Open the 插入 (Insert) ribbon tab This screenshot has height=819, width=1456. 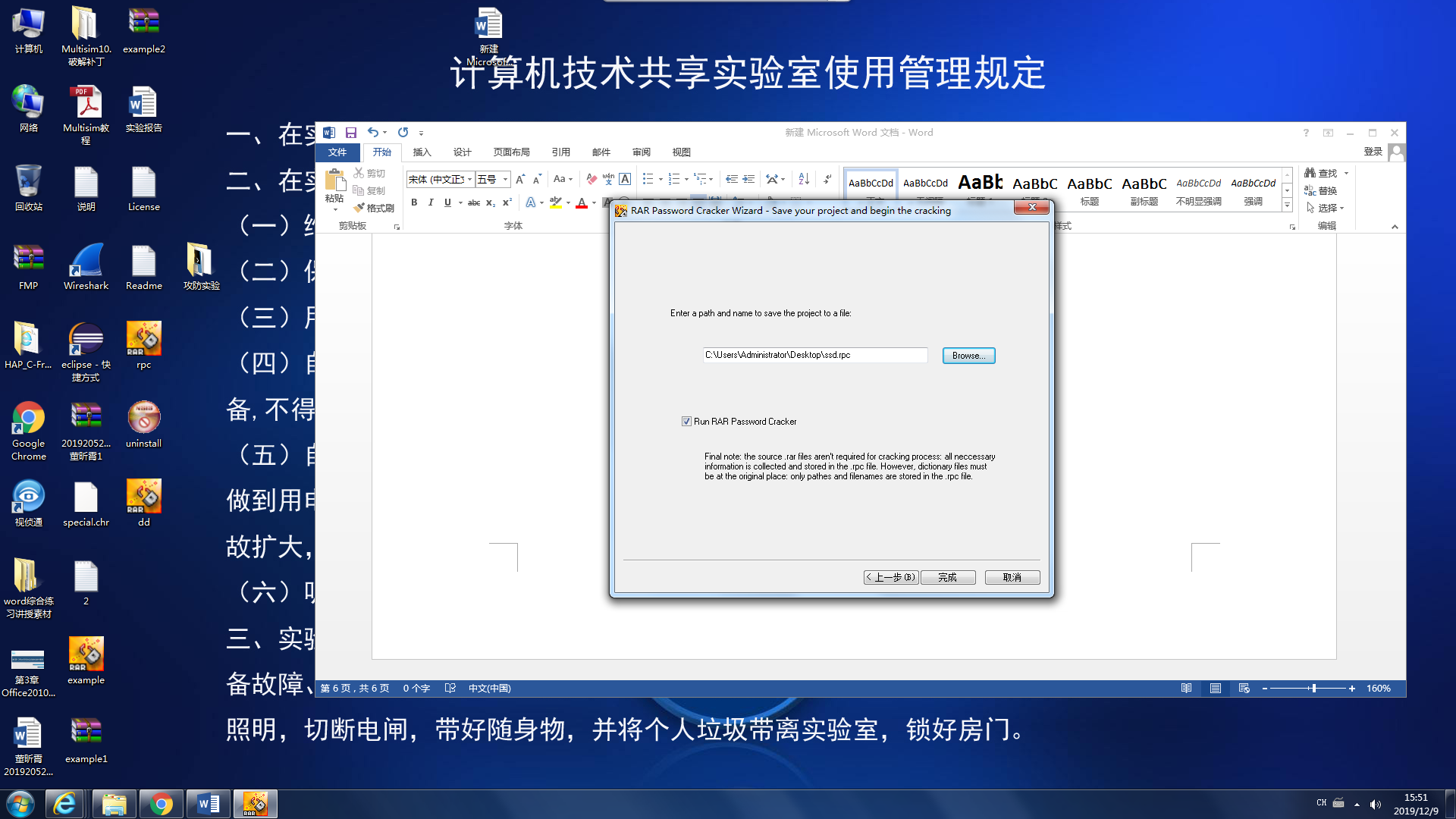pyautogui.click(x=422, y=152)
